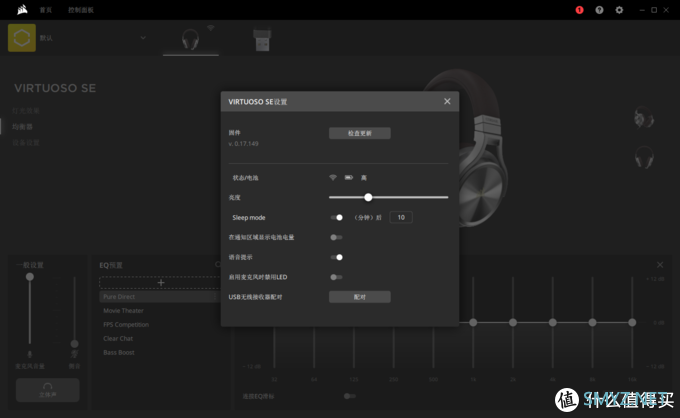The height and width of the screenshot is (418, 680).
Task: Close the VIRTUOSO SE settings dialog
Action: pos(447,101)
